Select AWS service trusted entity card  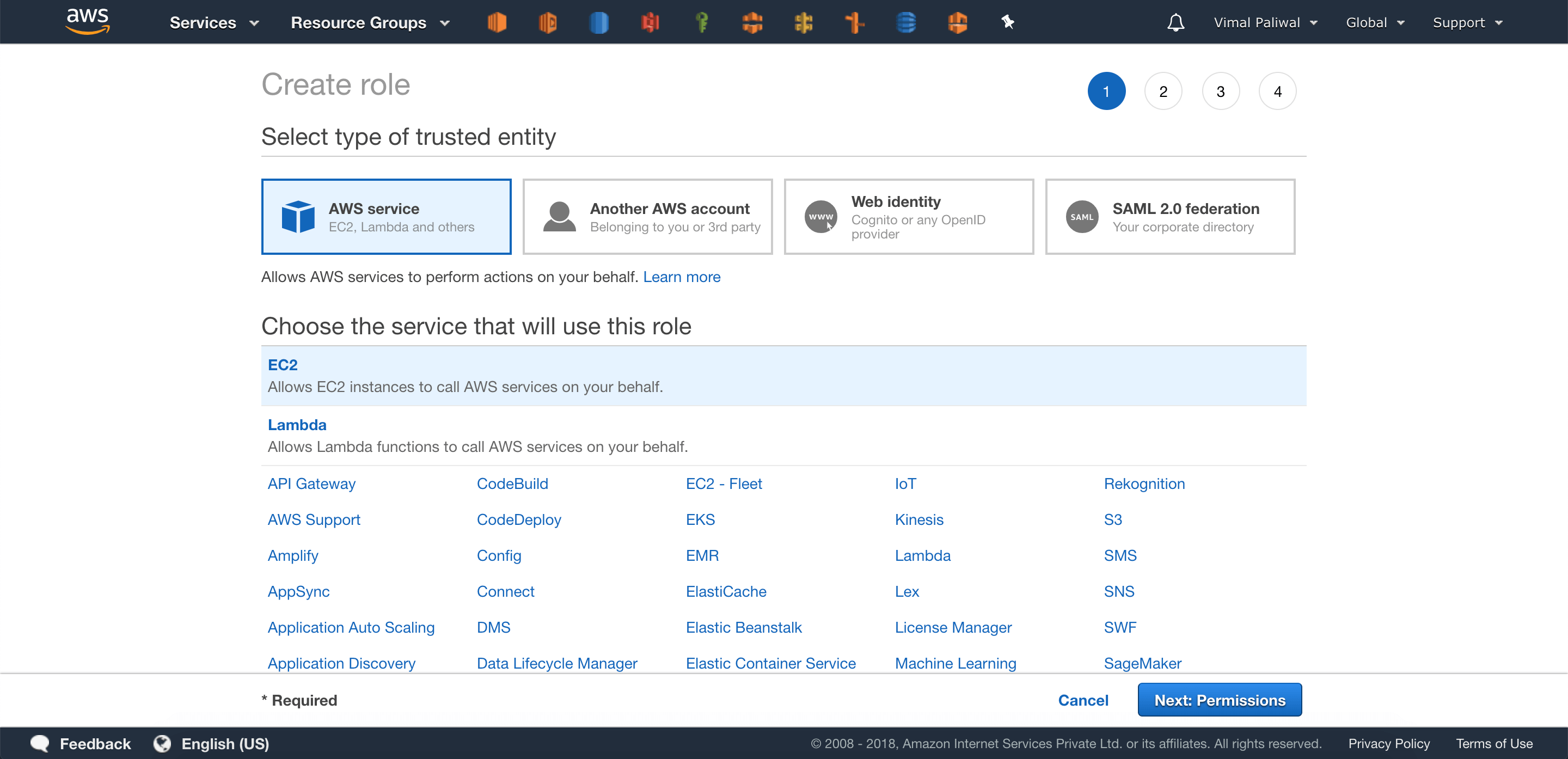(386, 216)
